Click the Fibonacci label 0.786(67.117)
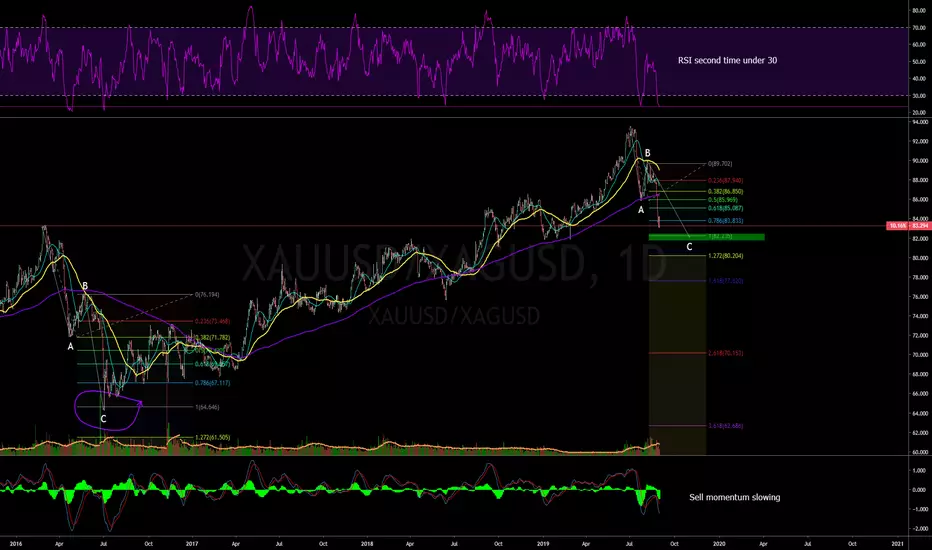Screen dimensions: 932x550 (x=212, y=383)
